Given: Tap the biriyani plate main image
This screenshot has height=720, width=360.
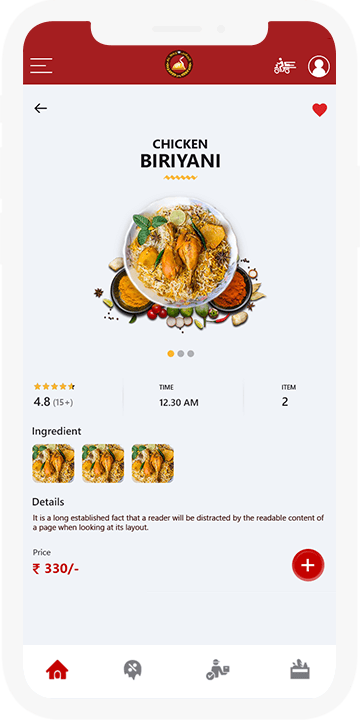Looking at the screenshot, I should point(180,263).
